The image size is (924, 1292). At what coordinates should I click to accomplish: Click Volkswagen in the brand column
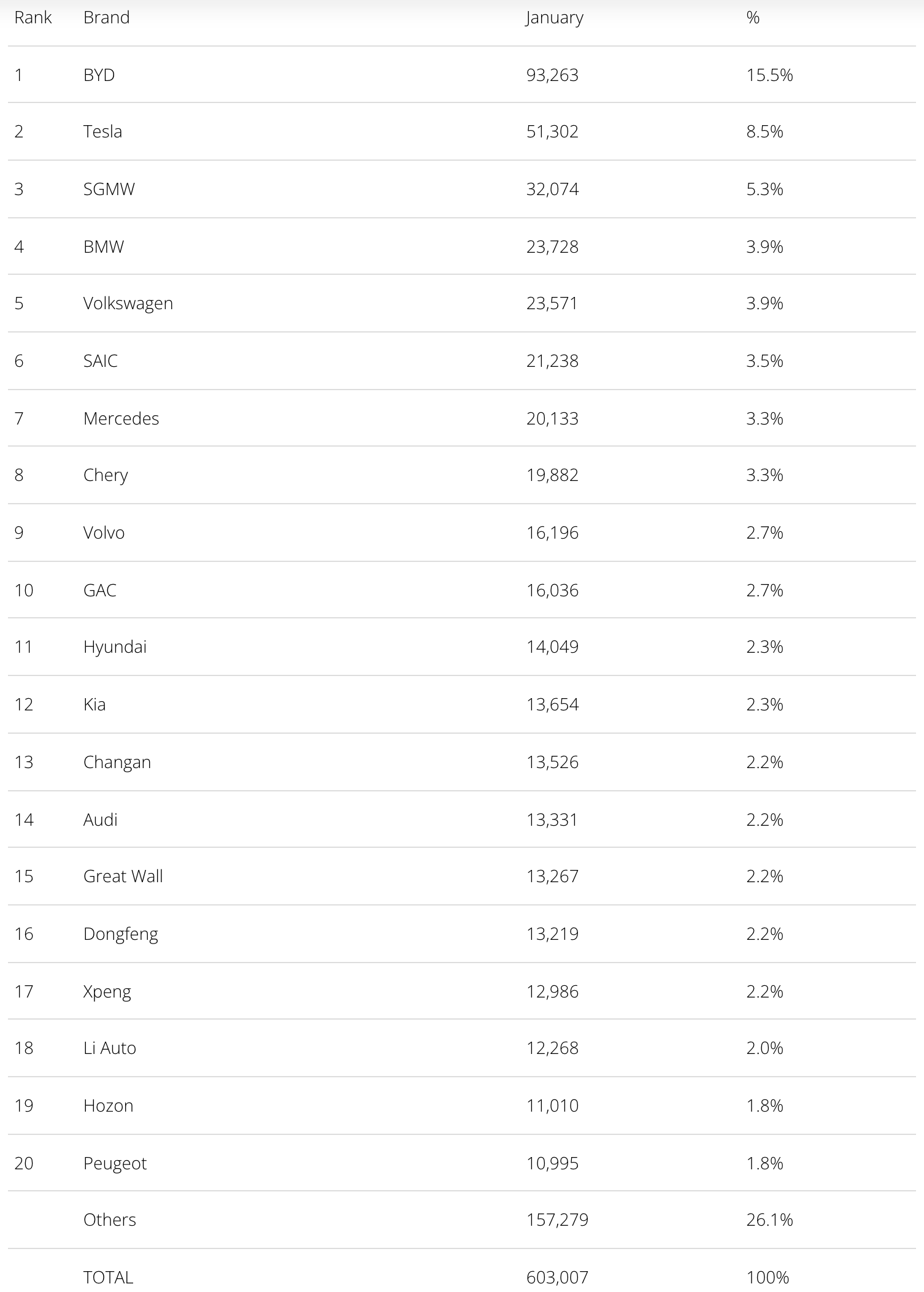click(x=128, y=304)
